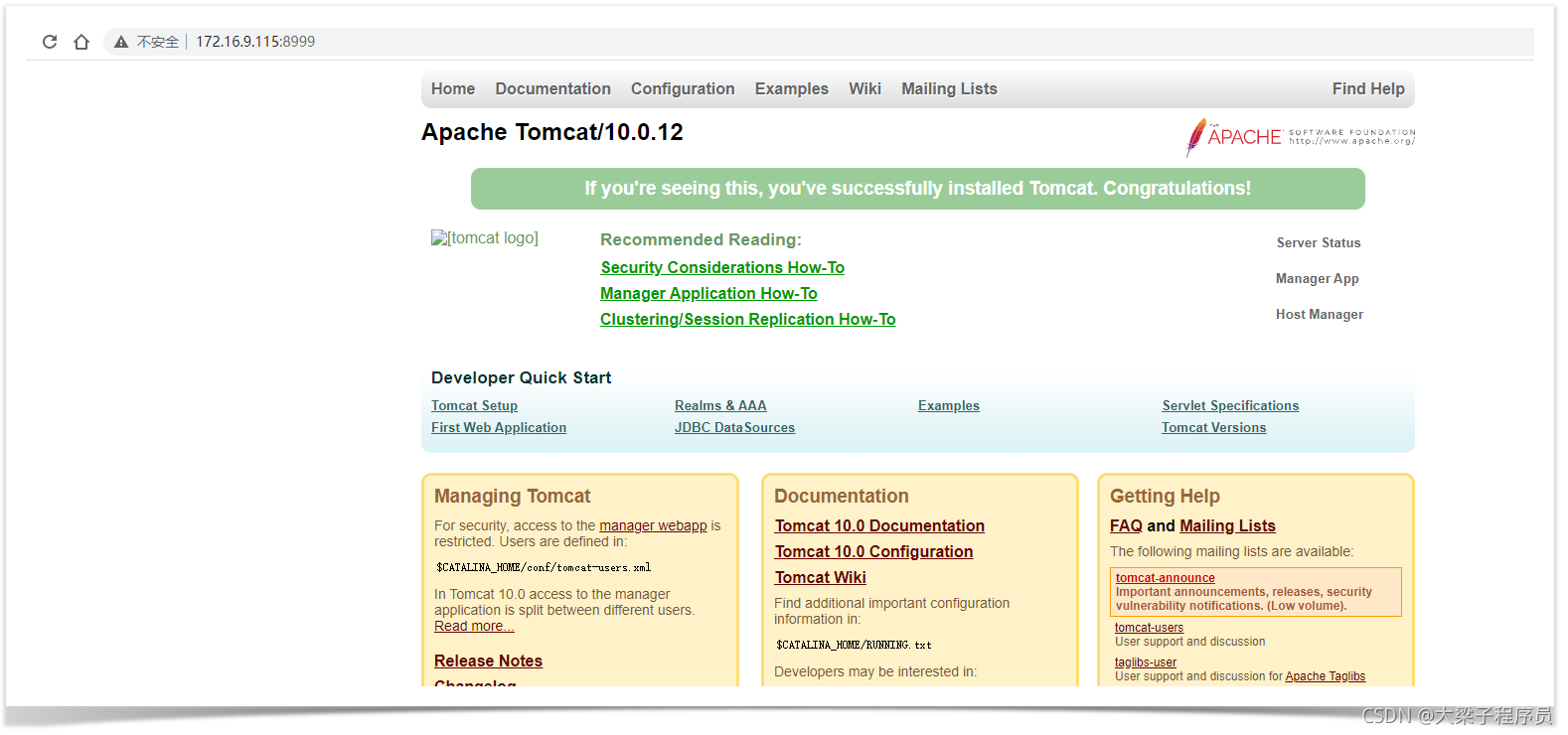Open the Examples quick start link

[949, 406]
